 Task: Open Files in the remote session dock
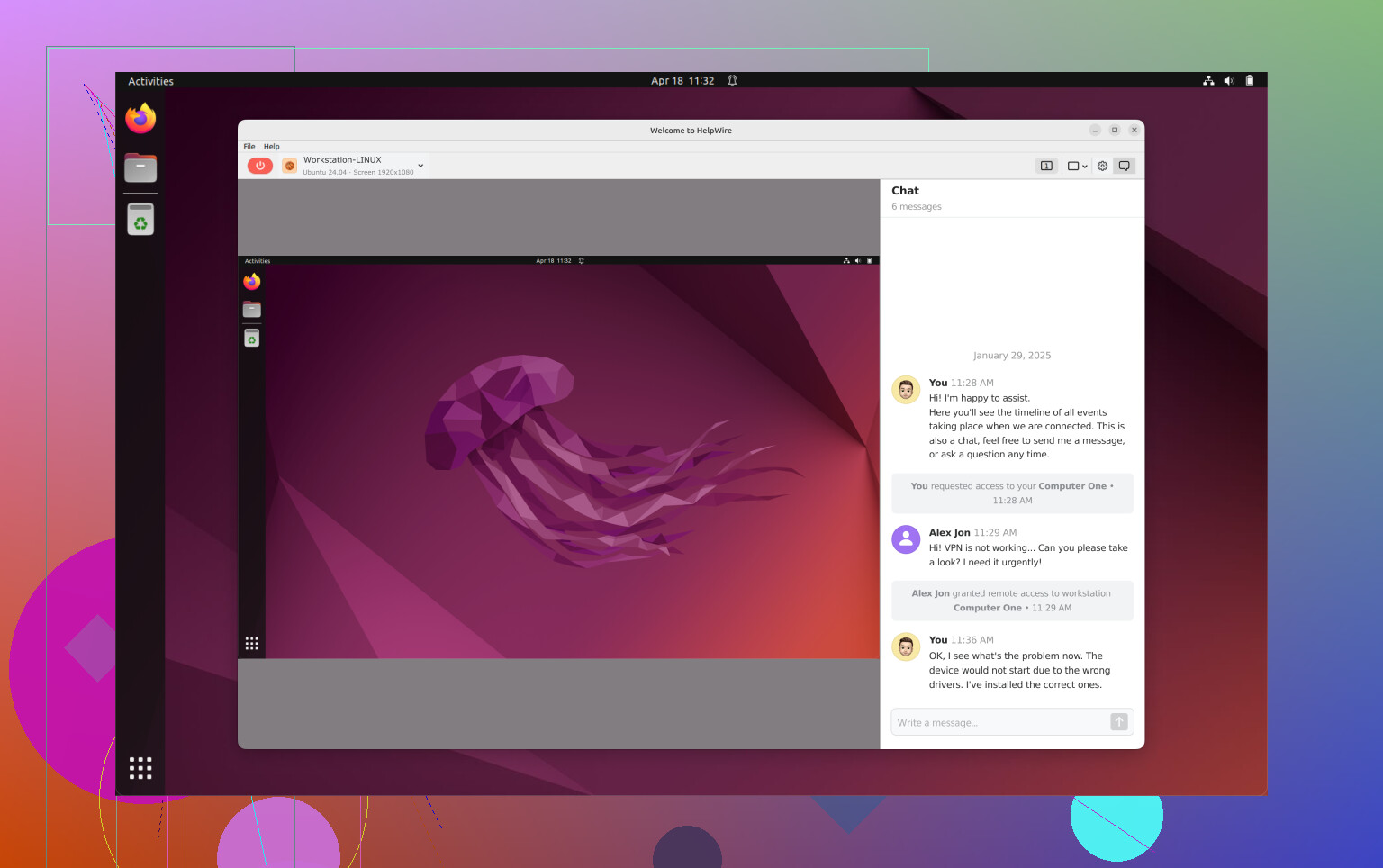pos(252,310)
